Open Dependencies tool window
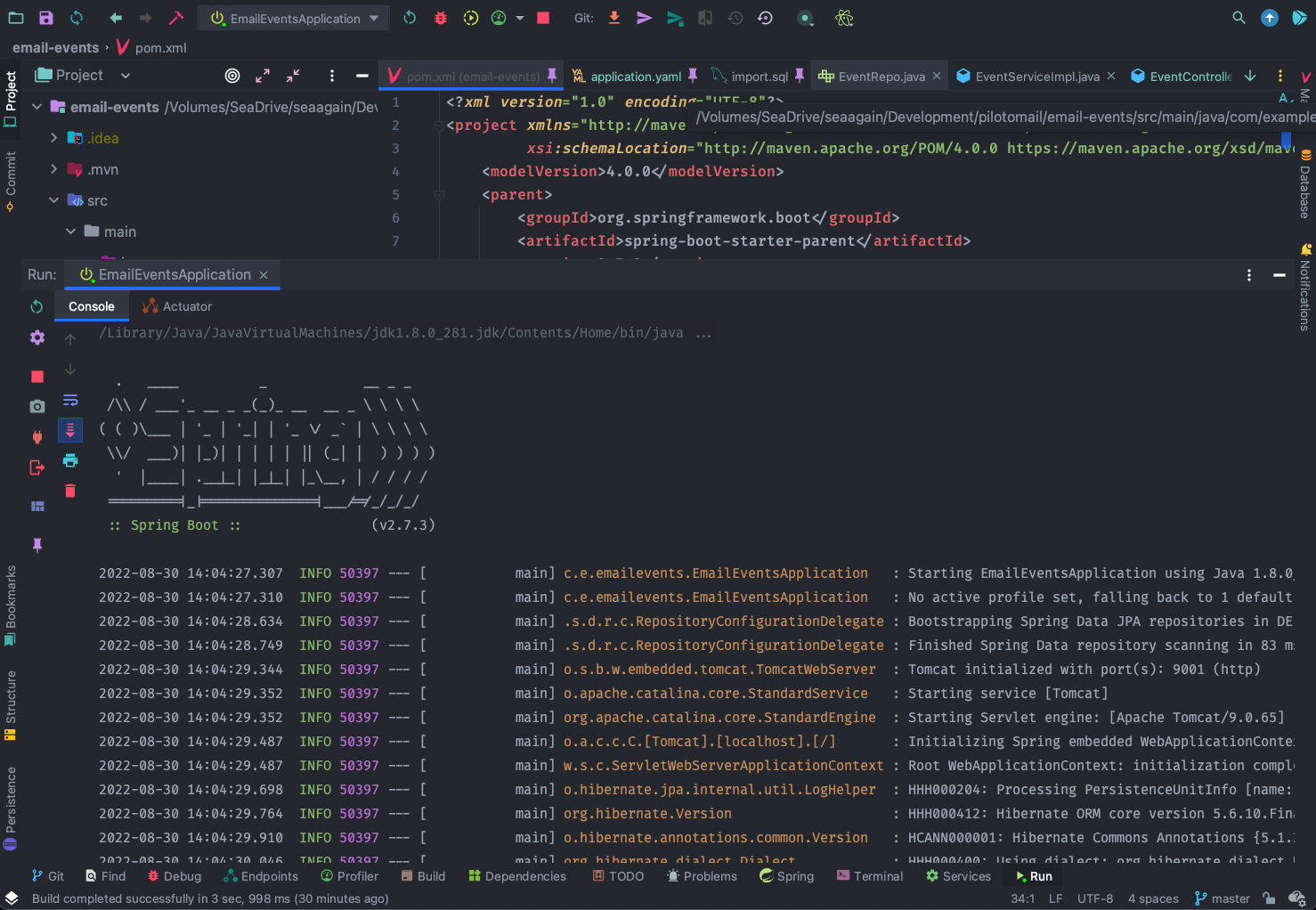The height and width of the screenshot is (910, 1316). point(517,876)
